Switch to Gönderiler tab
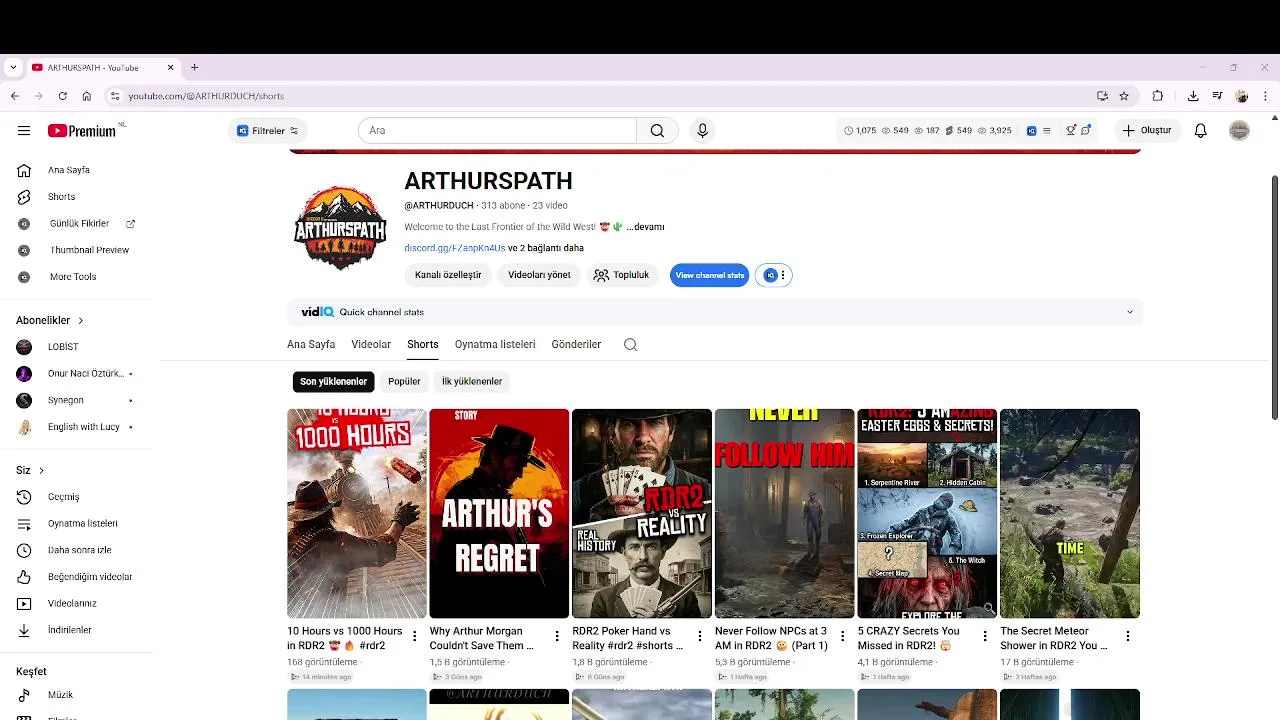The height and width of the screenshot is (720, 1280). point(576,344)
